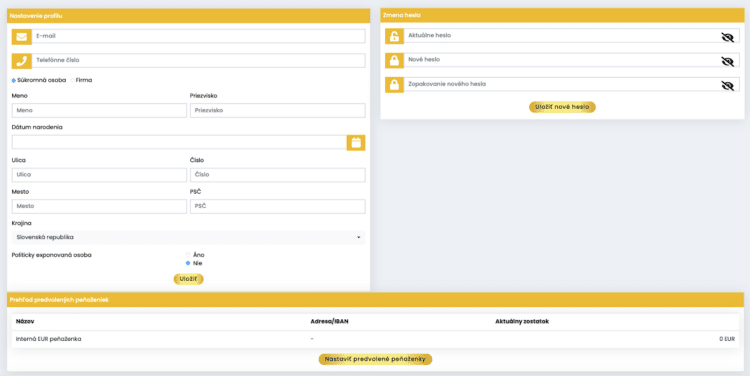
Task: Click the Zmena hesla panel header
Action: 562,15
